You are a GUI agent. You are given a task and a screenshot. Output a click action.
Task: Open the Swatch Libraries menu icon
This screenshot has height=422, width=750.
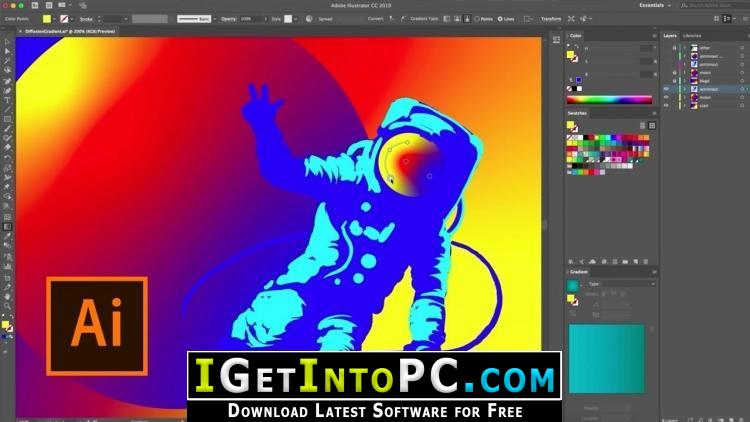click(x=571, y=262)
